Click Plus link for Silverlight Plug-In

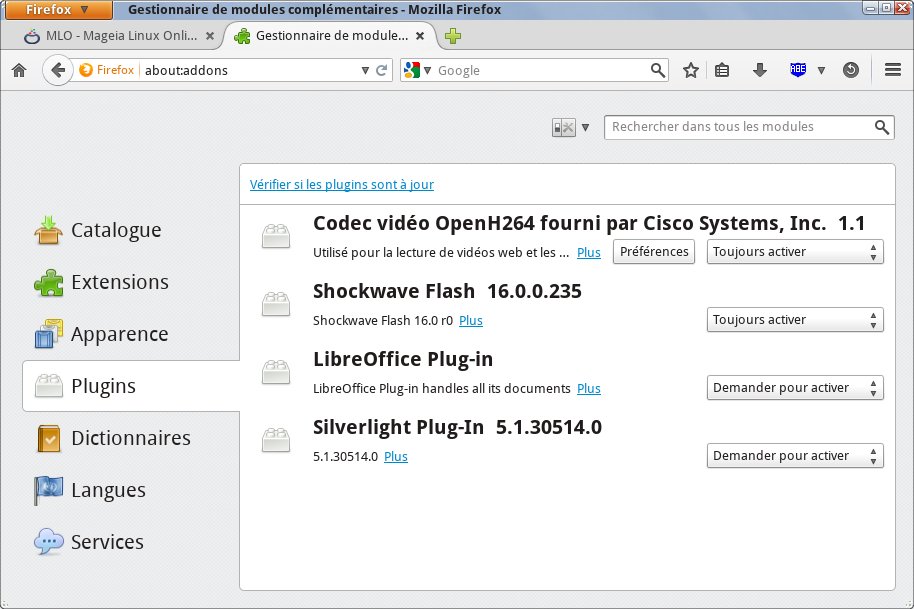396,456
